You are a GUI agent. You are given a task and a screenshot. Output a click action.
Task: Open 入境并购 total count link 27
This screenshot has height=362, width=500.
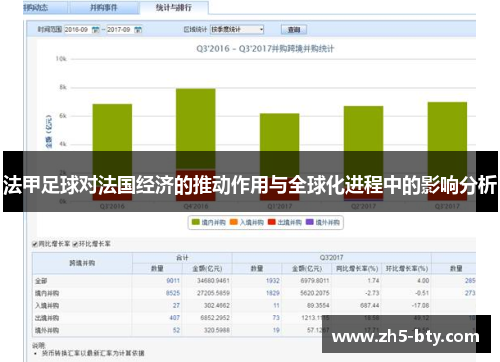[x=176, y=305]
